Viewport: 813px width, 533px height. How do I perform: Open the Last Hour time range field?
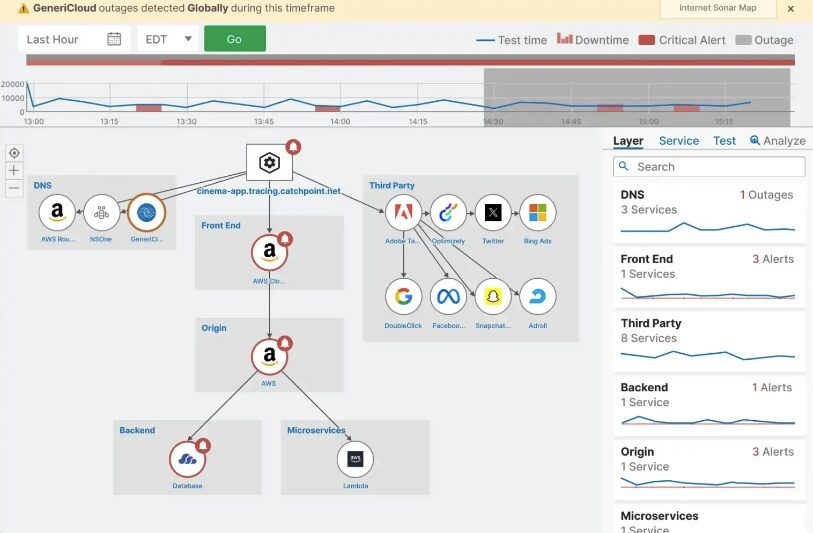(74, 39)
